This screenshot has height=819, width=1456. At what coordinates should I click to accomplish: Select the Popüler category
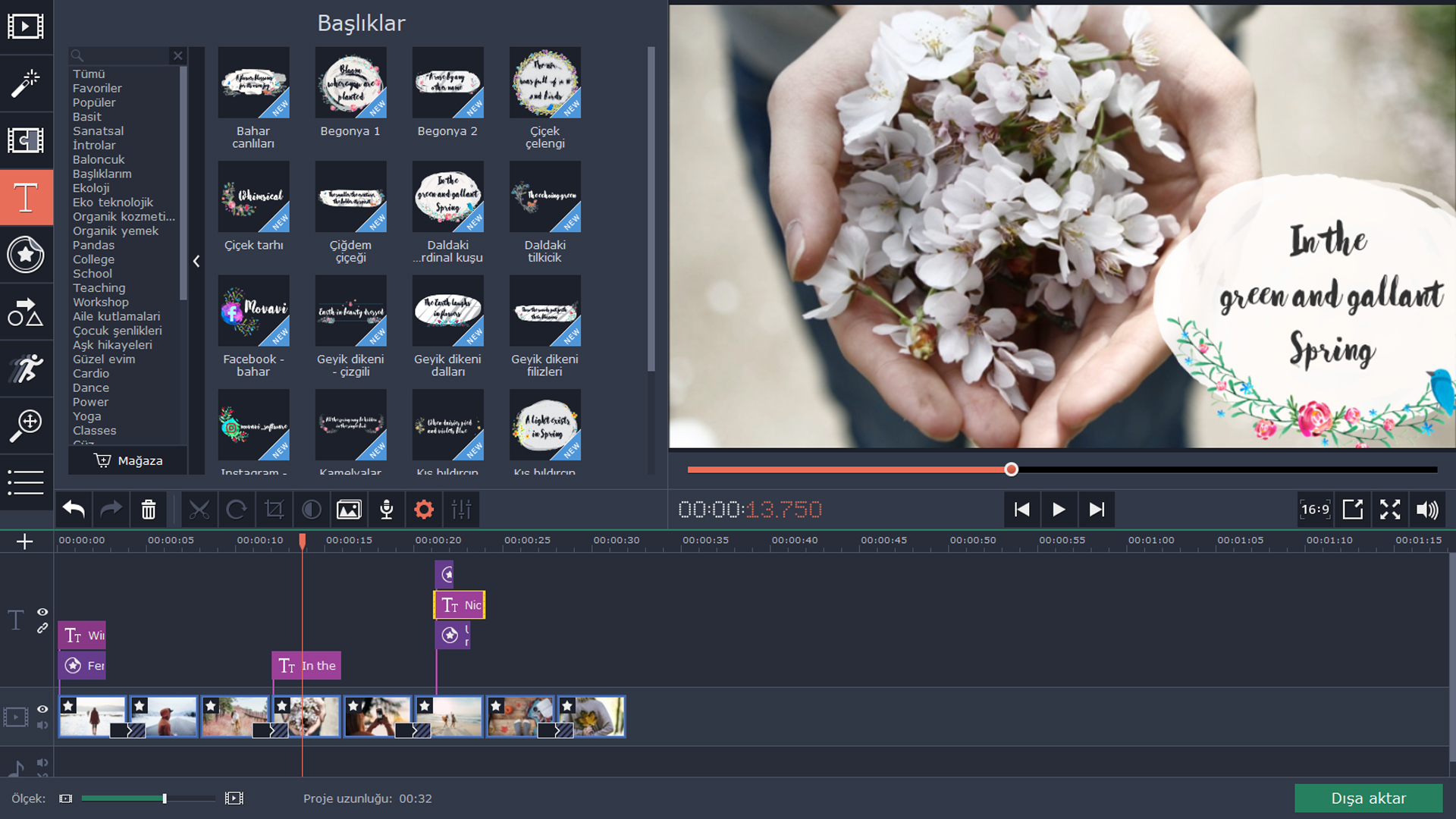[94, 102]
